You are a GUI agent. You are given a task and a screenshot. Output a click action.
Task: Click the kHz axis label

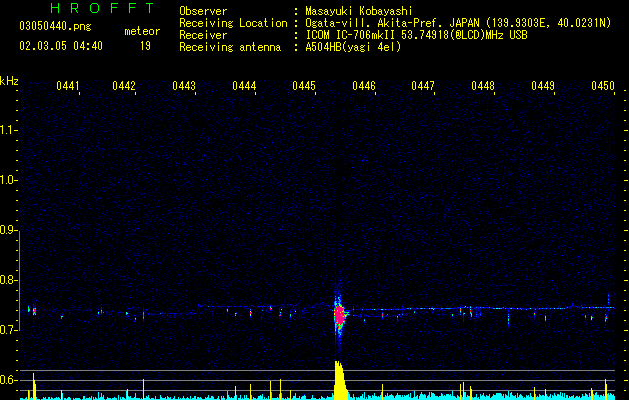[9, 81]
